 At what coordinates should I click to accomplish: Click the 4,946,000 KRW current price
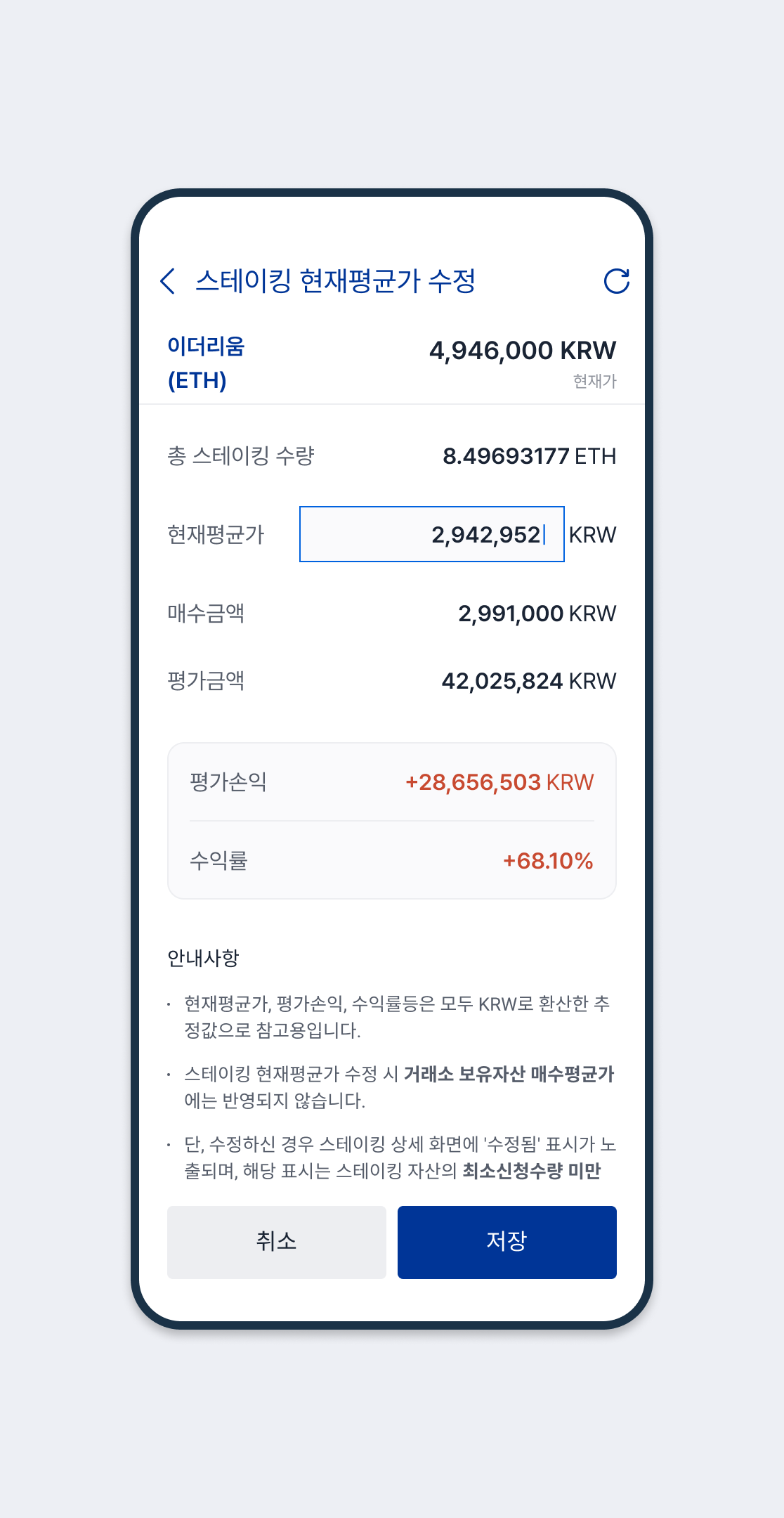click(x=522, y=351)
